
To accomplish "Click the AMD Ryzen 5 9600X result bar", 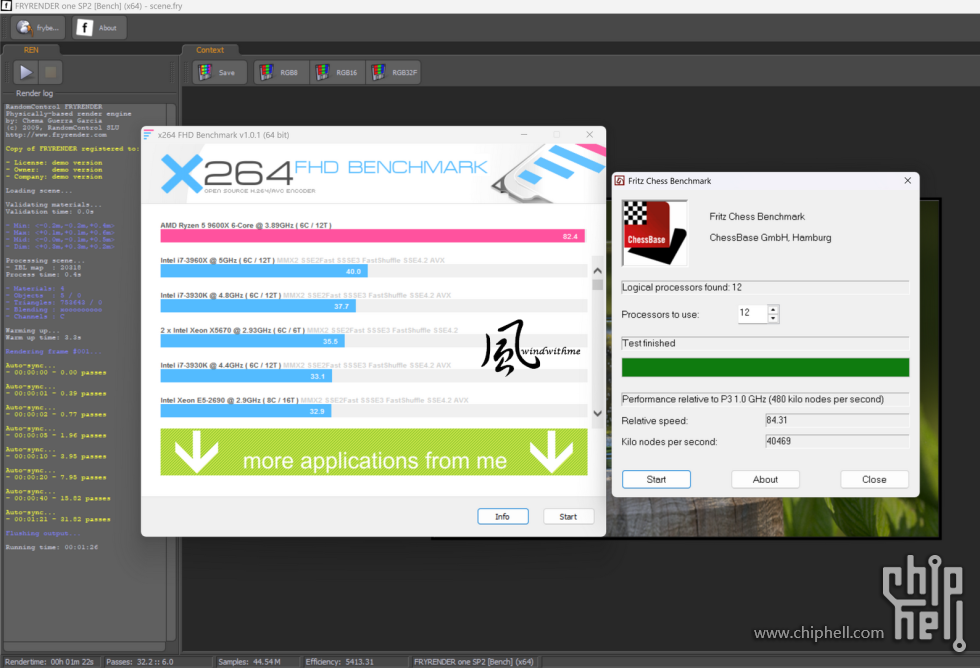I will [x=372, y=236].
